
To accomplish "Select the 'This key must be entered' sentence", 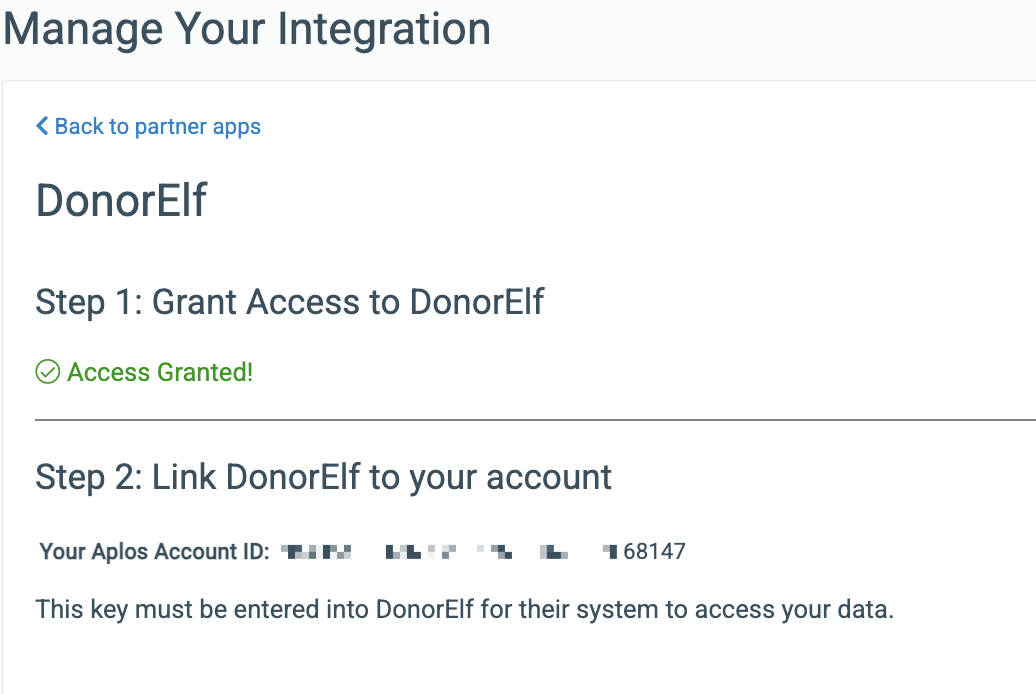I will (x=464, y=609).
